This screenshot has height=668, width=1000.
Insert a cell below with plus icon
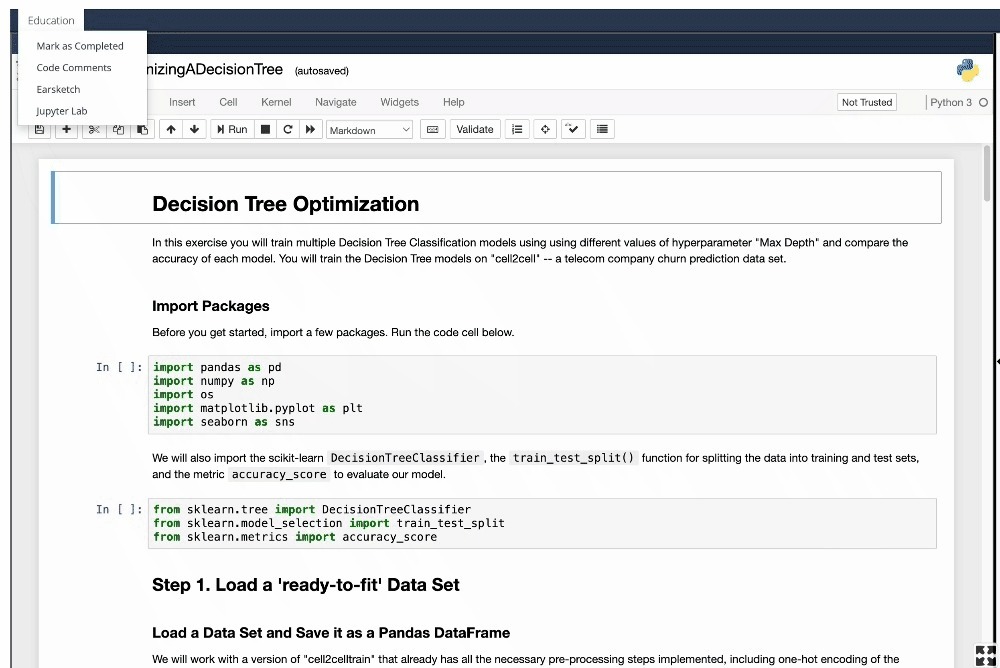tap(66, 130)
